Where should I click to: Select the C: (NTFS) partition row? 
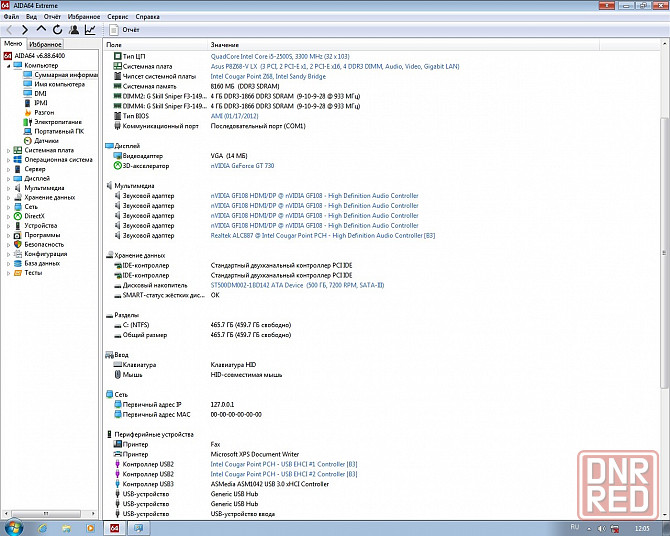202,325
